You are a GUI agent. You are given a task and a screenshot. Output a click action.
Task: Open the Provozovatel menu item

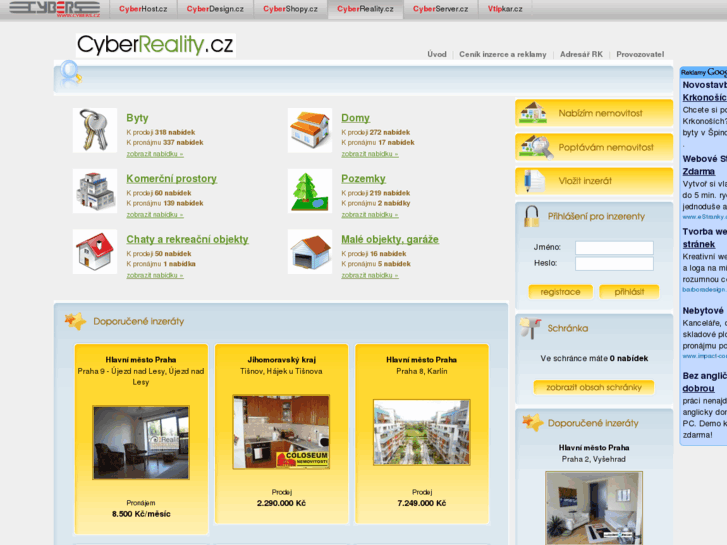point(640,54)
